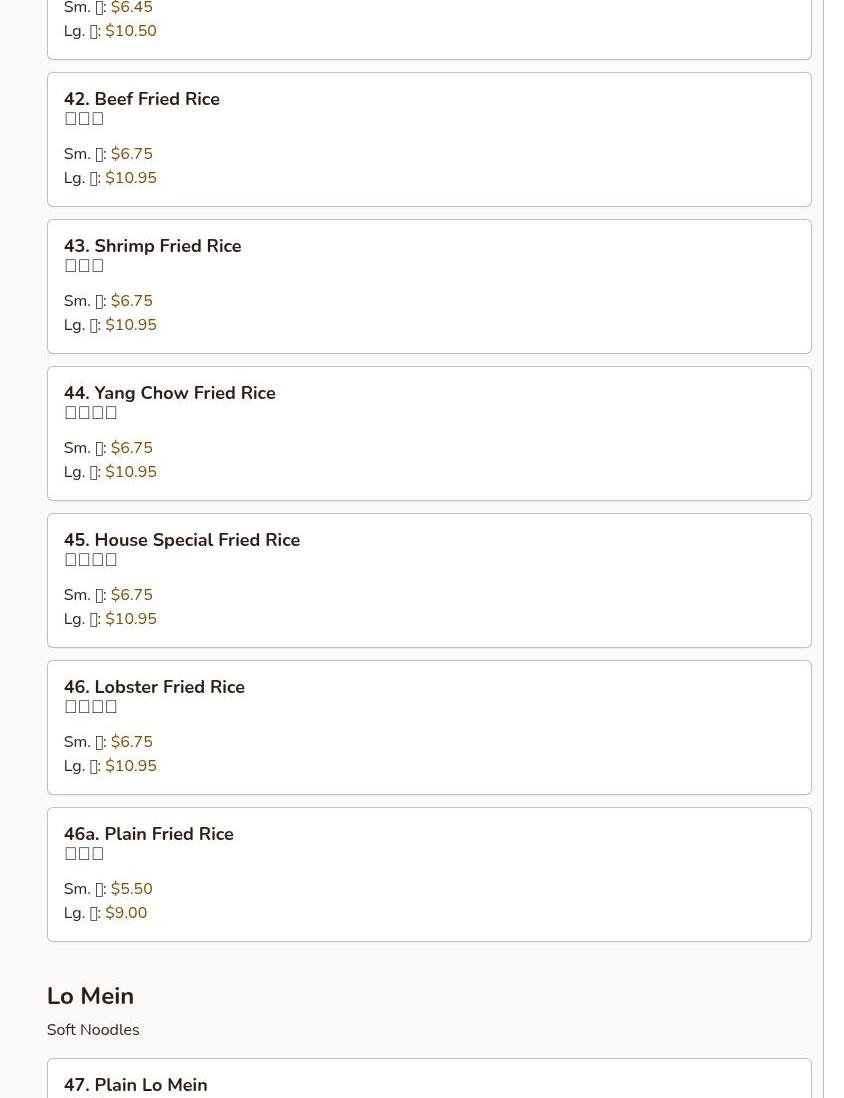This screenshot has height=1098, width=844.
Task: Click large price of Lobster Fried Rice
Action: [x=131, y=766]
